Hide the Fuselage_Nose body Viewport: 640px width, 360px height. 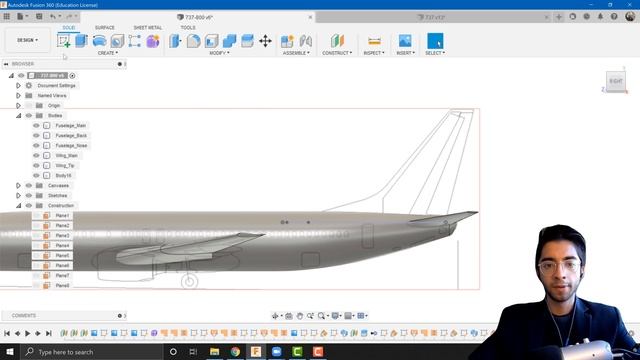click(x=36, y=146)
